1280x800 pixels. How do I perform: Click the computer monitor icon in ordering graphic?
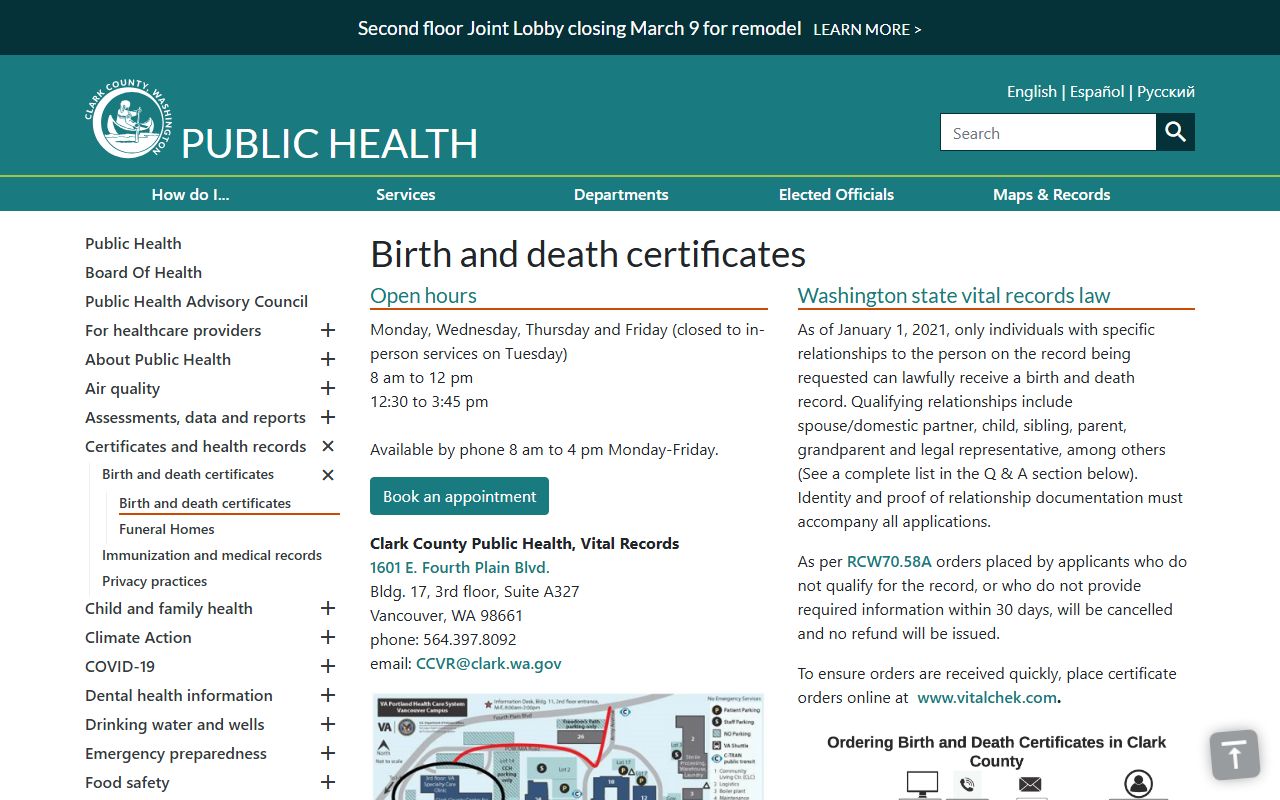tap(921, 784)
